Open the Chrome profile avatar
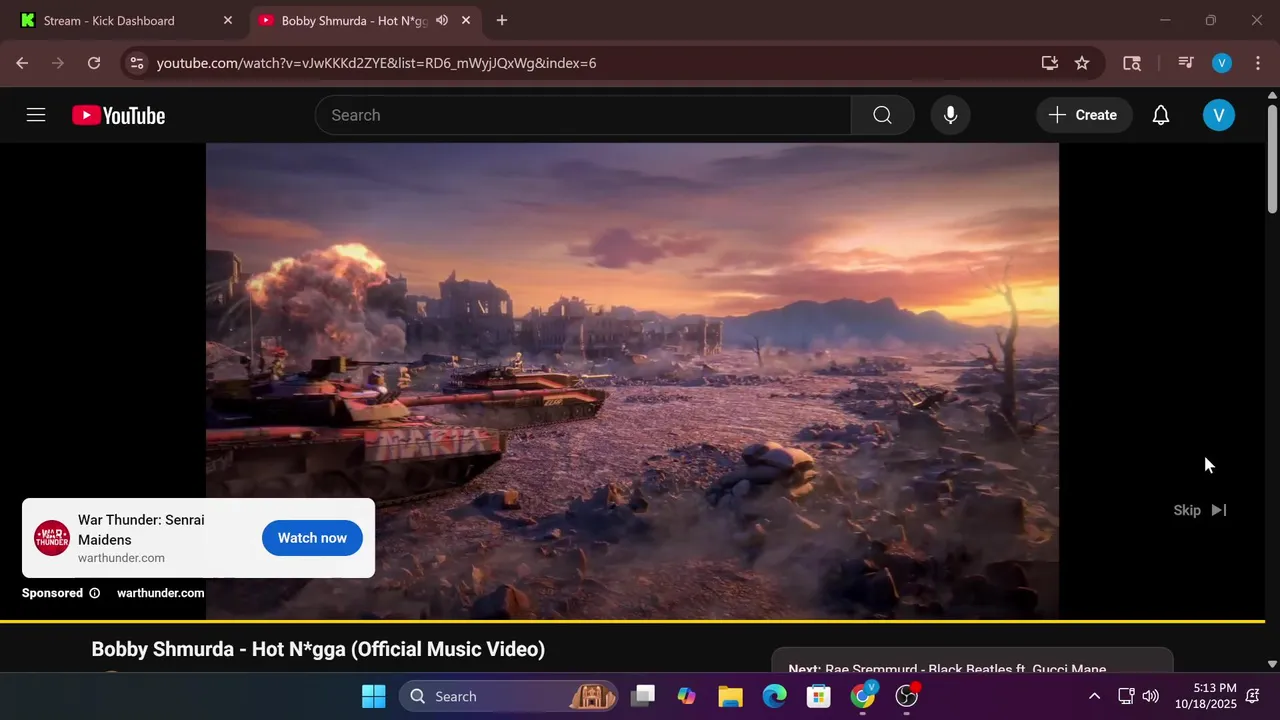 (x=1222, y=63)
